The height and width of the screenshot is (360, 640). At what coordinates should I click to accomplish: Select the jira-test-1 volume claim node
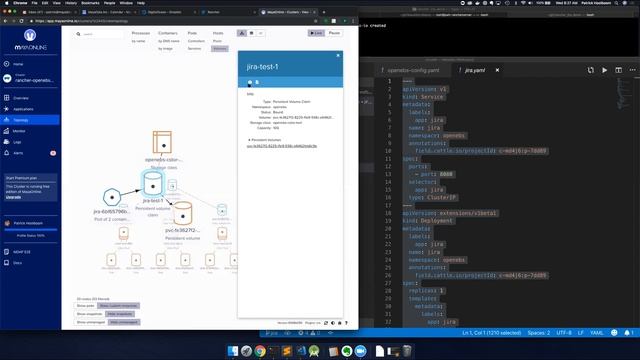click(x=153, y=183)
